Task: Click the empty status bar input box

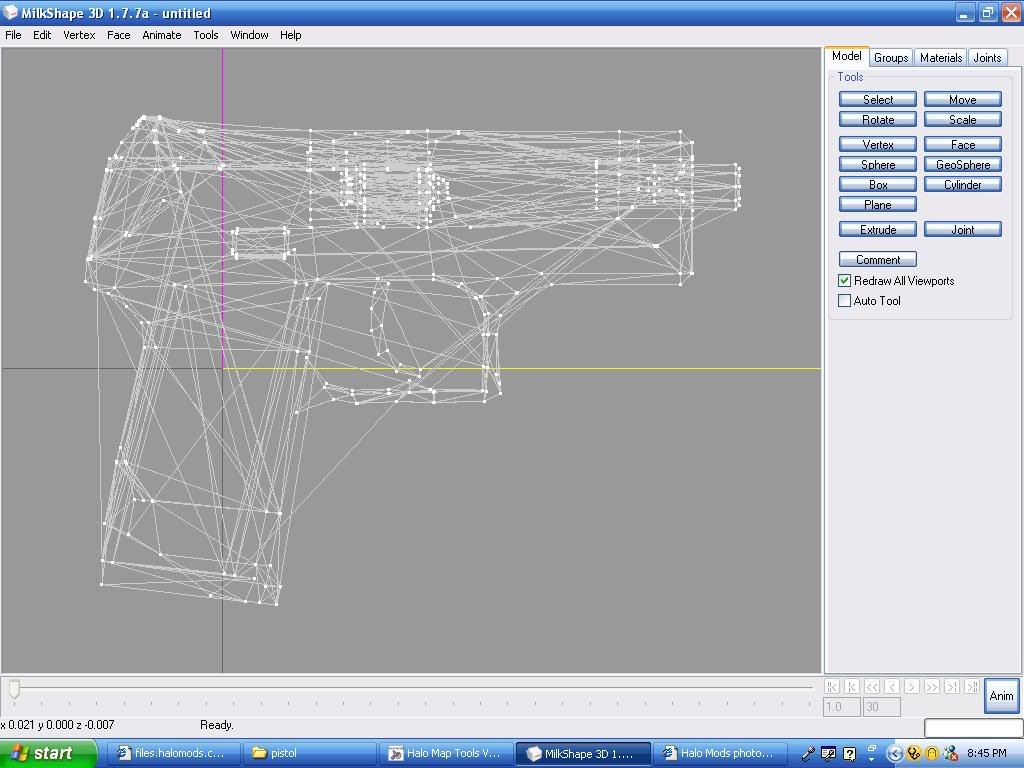Action: coord(973,727)
